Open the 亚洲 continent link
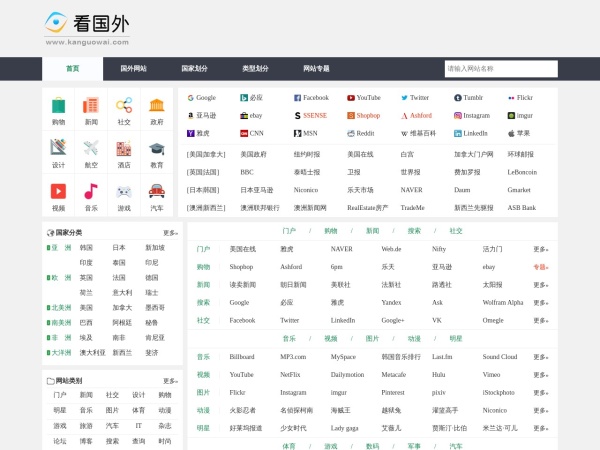600x450 pixels. [x=61, y=248]
